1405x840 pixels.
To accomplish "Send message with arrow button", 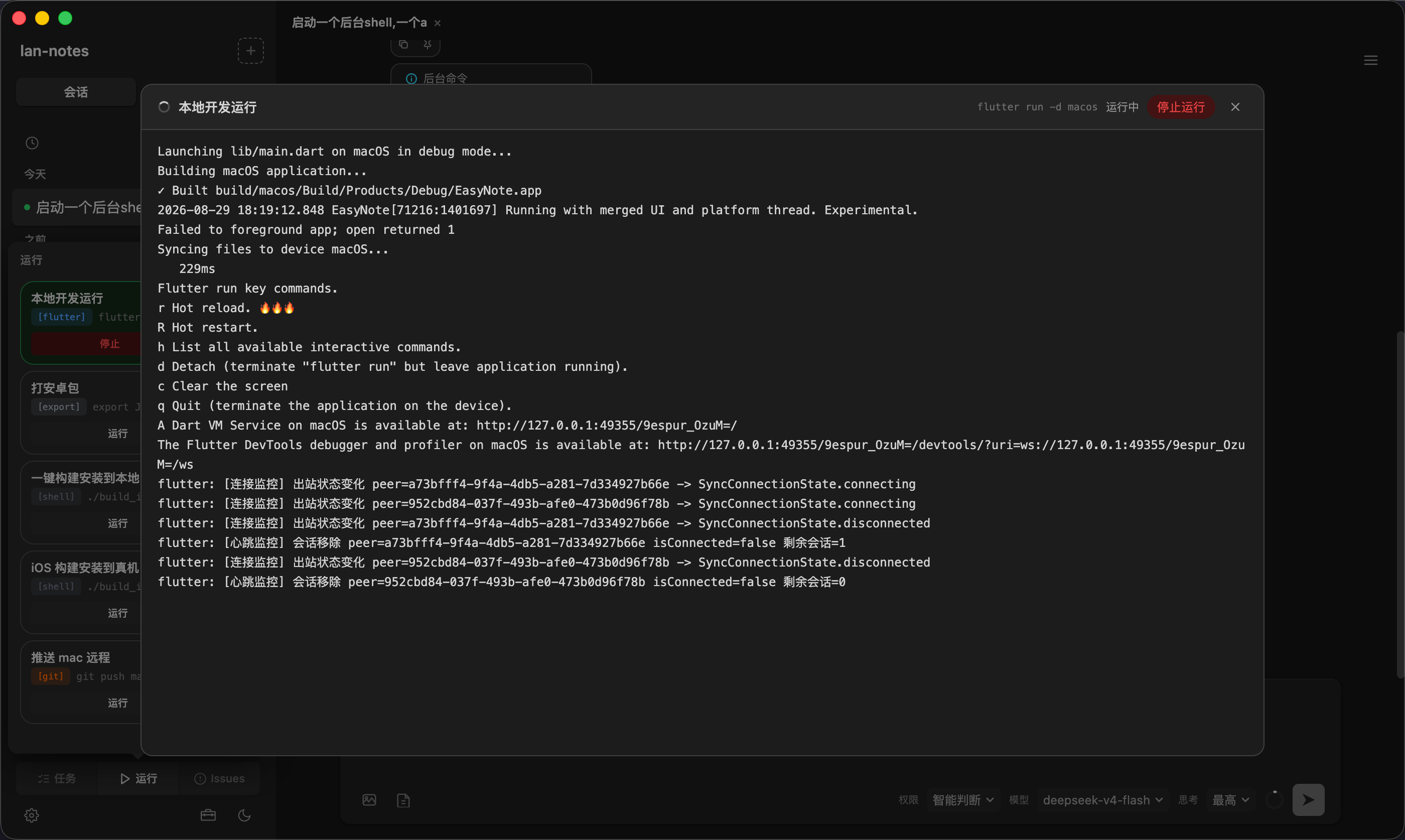I will (1308, 800).
